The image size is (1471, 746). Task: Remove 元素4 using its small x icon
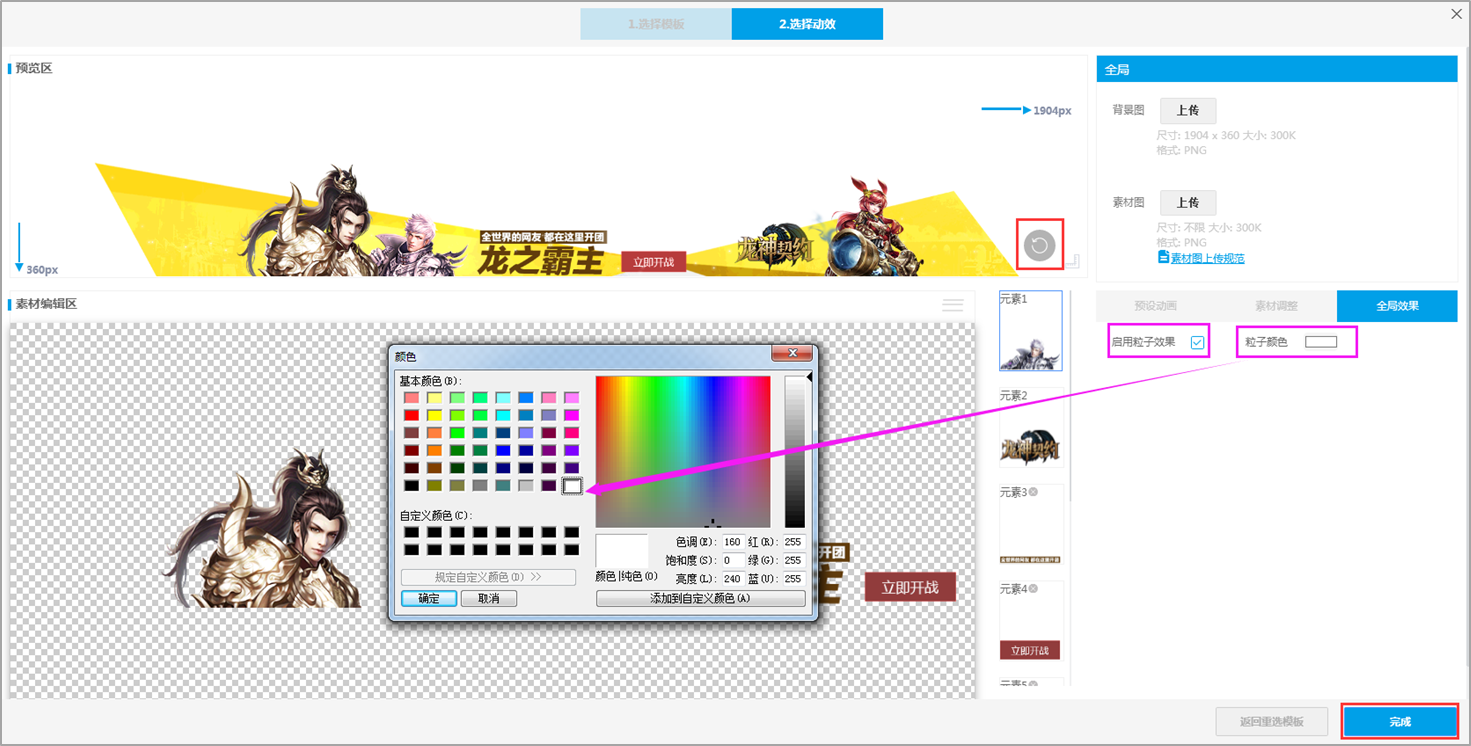(1033, 589)
